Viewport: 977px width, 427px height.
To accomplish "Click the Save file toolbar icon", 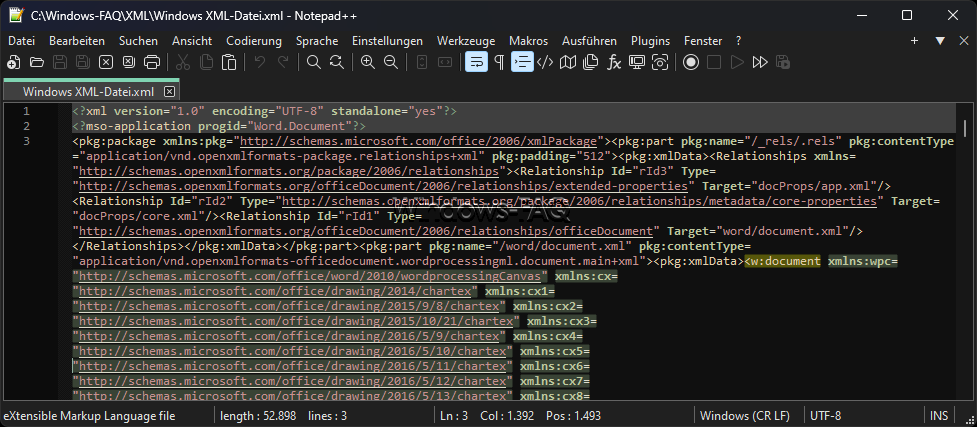I will [60, 62].
